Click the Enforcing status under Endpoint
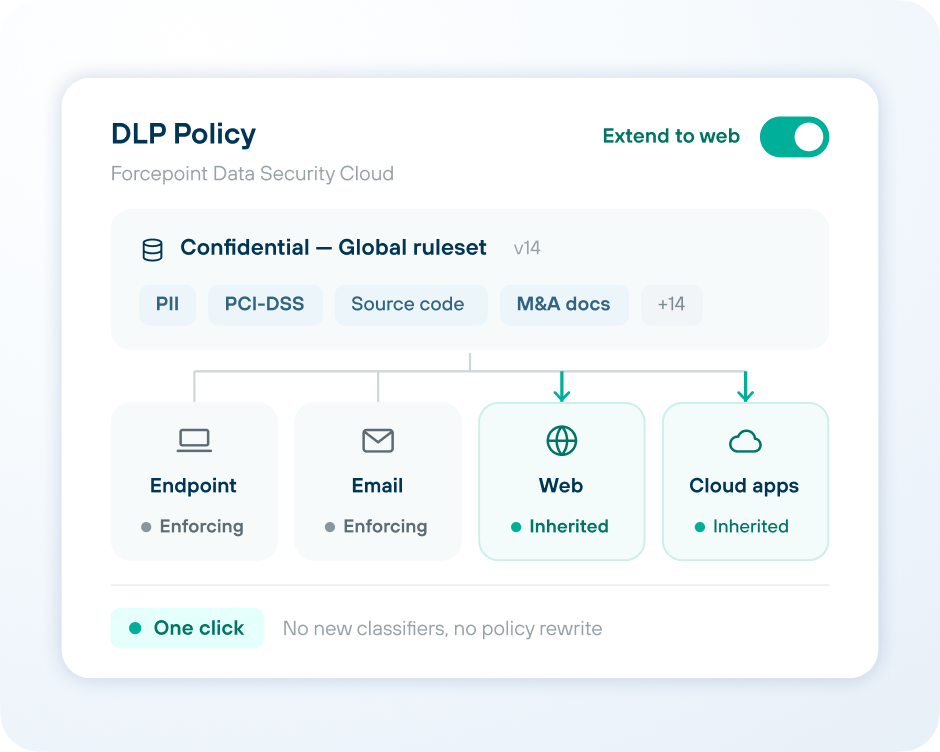 tap(192, 527)
